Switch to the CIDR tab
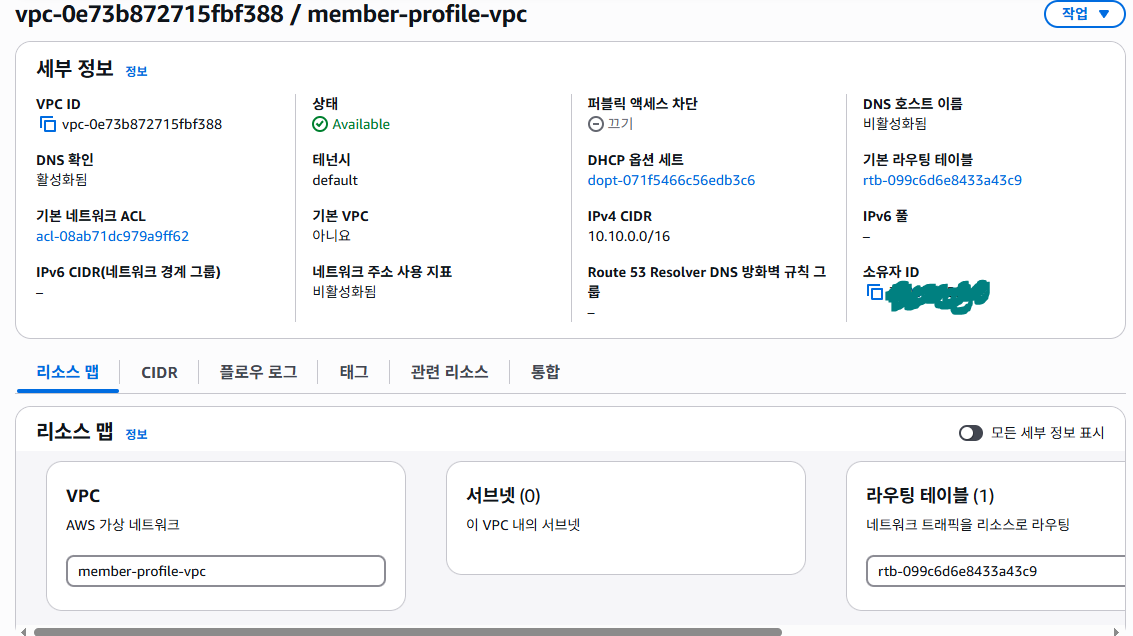 coord(159,372)
